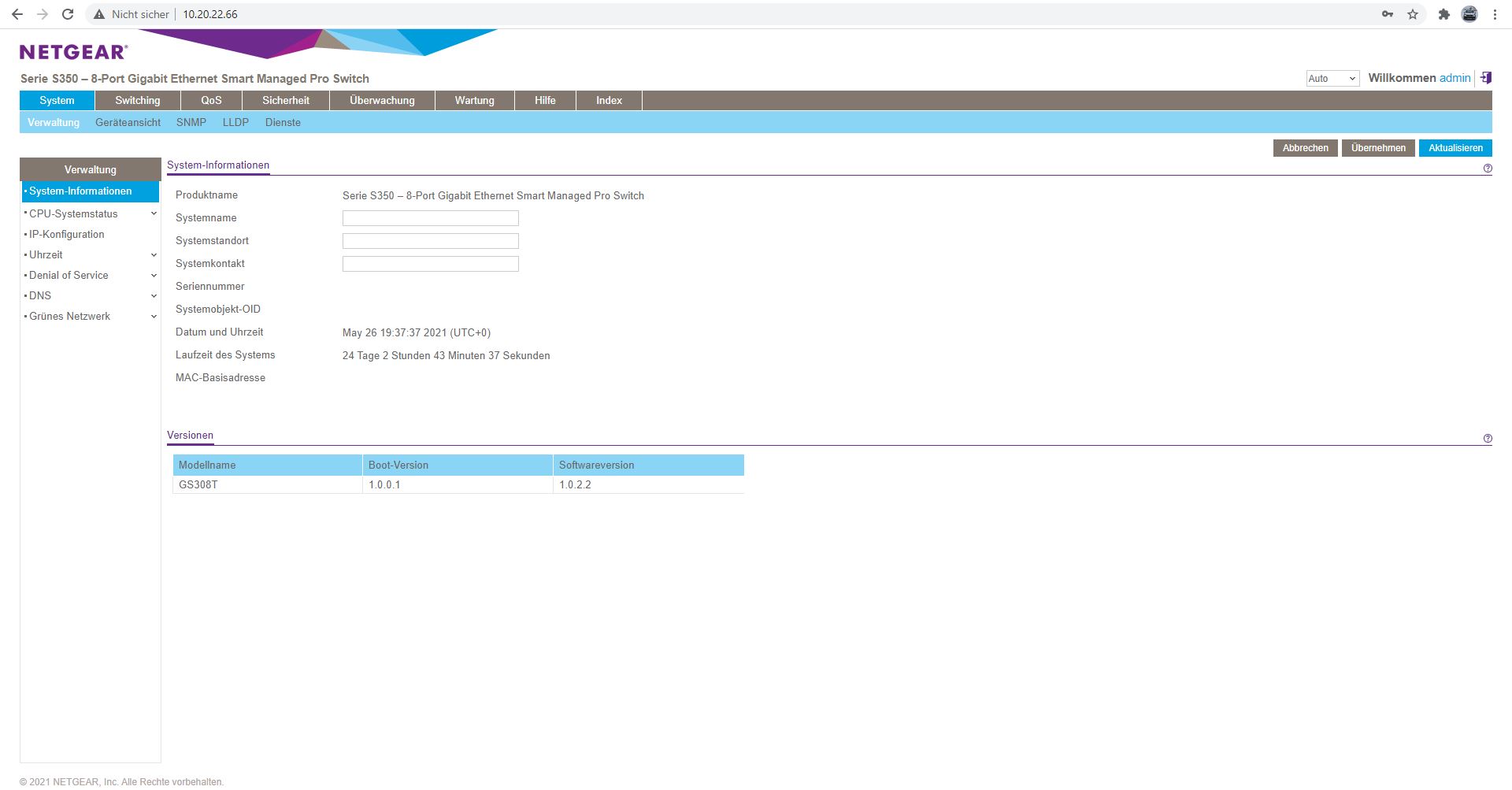Open the Sicherheit main tab
1512x790 pixels.
(x=286, y=101)
